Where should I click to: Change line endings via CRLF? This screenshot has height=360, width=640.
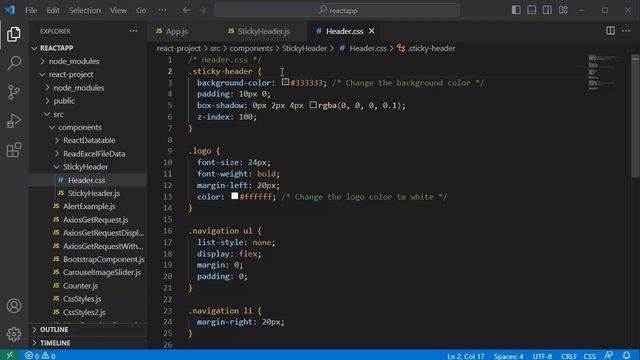[569, 356]
